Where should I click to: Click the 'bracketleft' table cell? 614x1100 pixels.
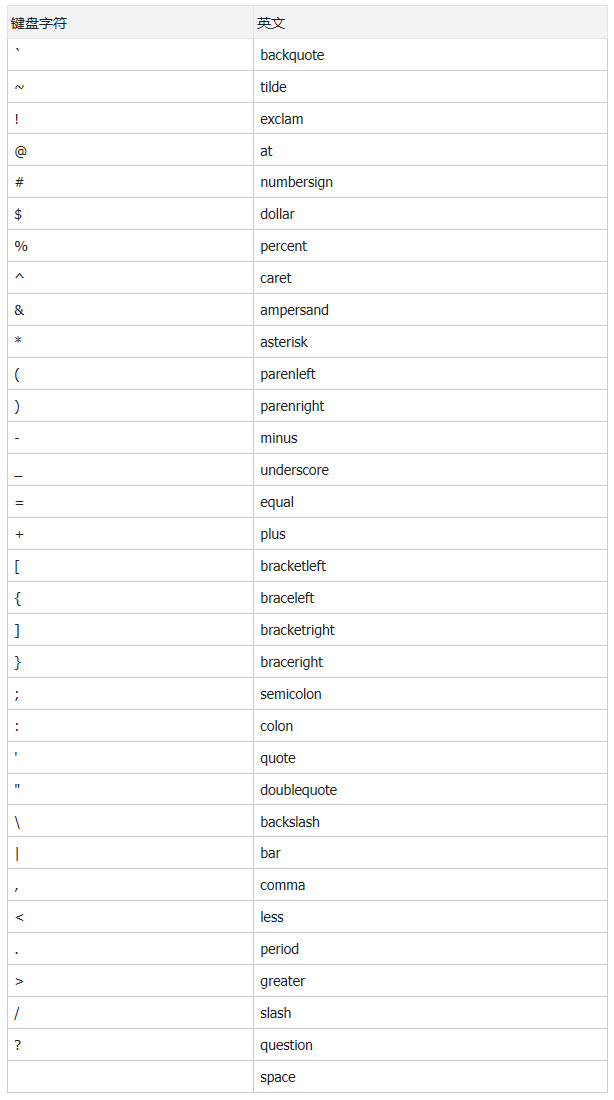[x=293, y=566]
